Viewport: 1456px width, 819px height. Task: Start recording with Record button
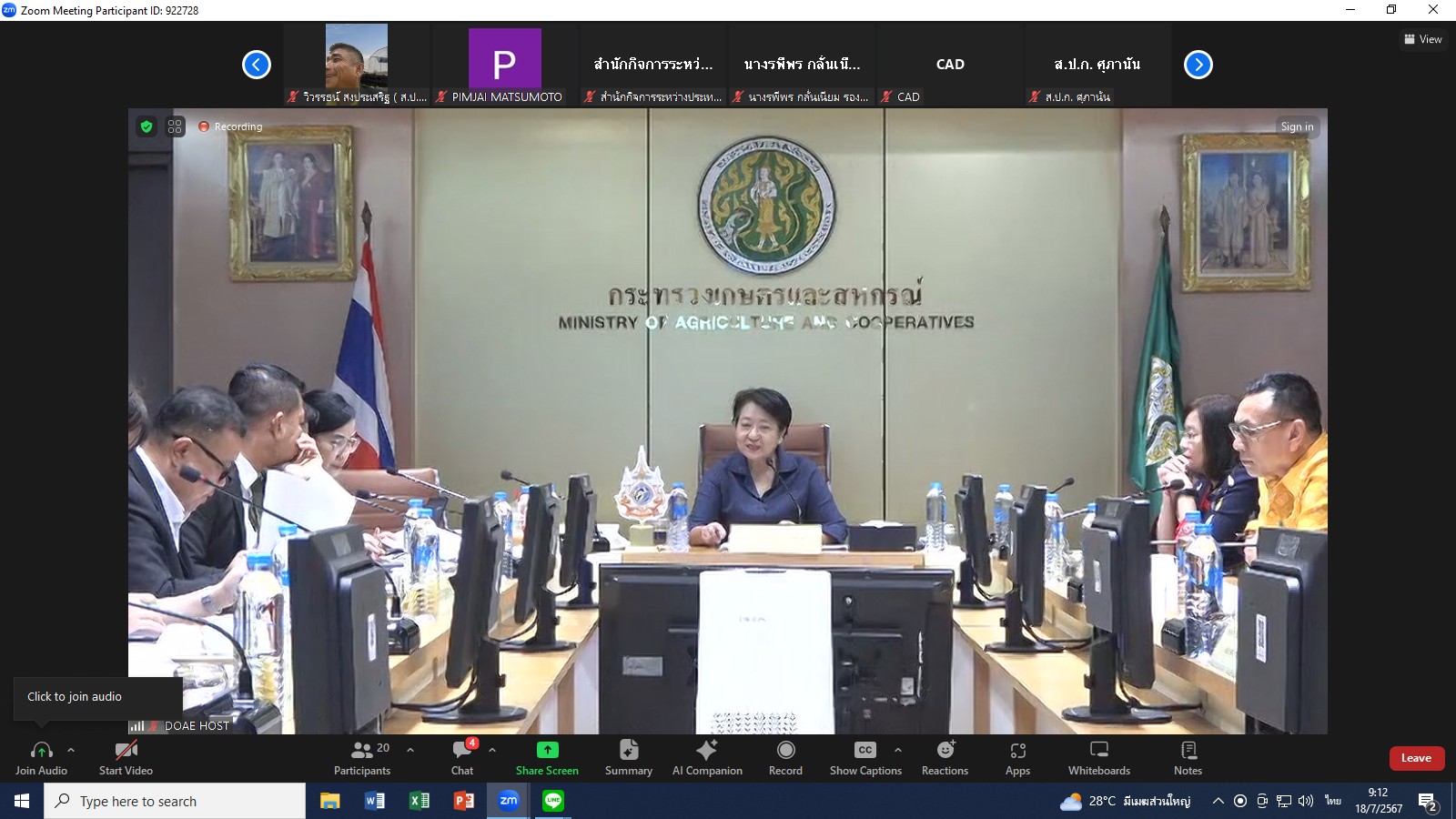coord(785,758)
